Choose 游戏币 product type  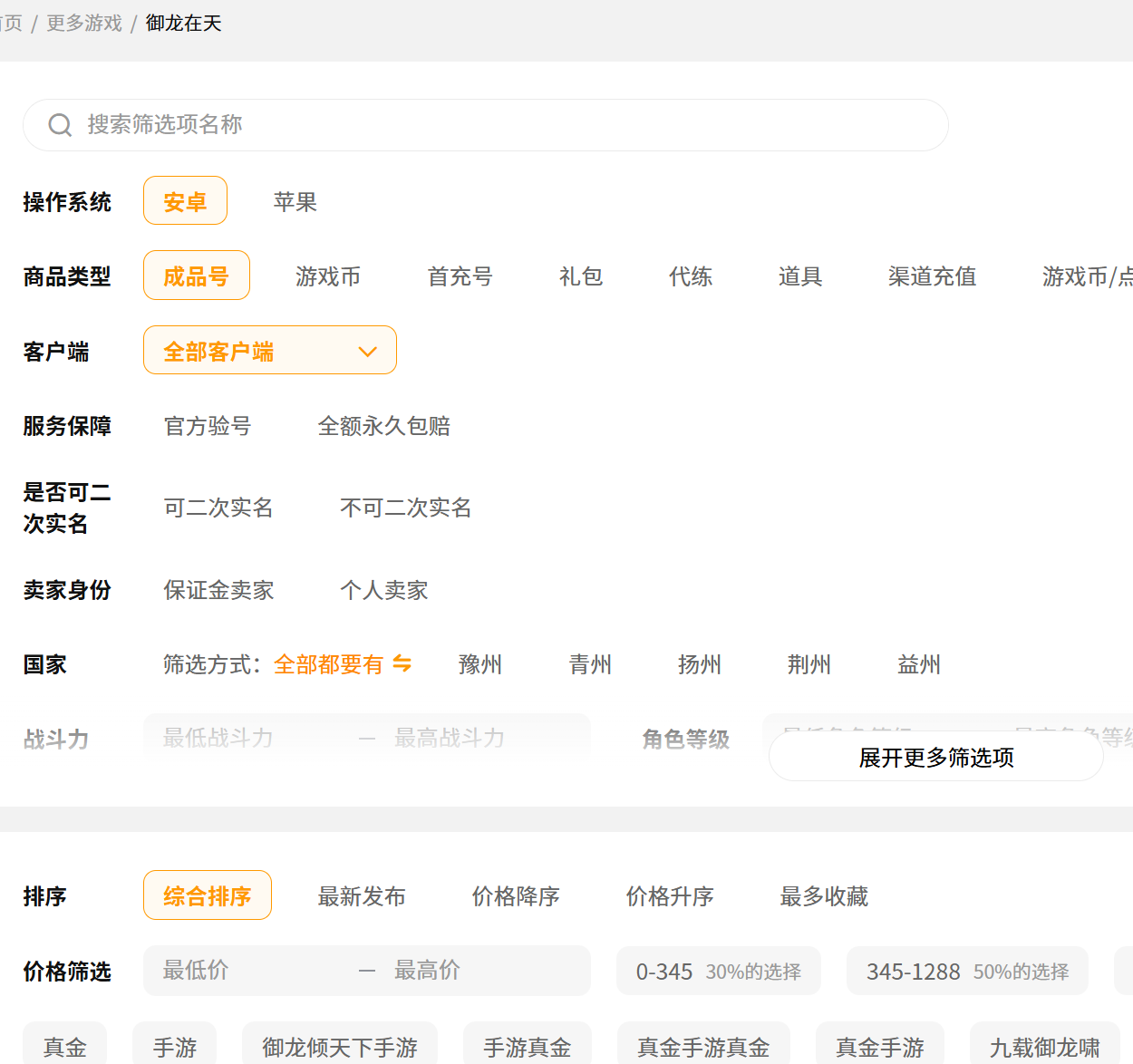(x=327, y=276)
